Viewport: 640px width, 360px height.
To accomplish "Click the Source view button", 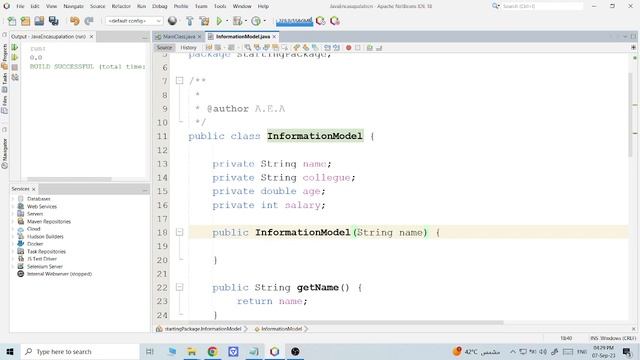I will point(164,48).
